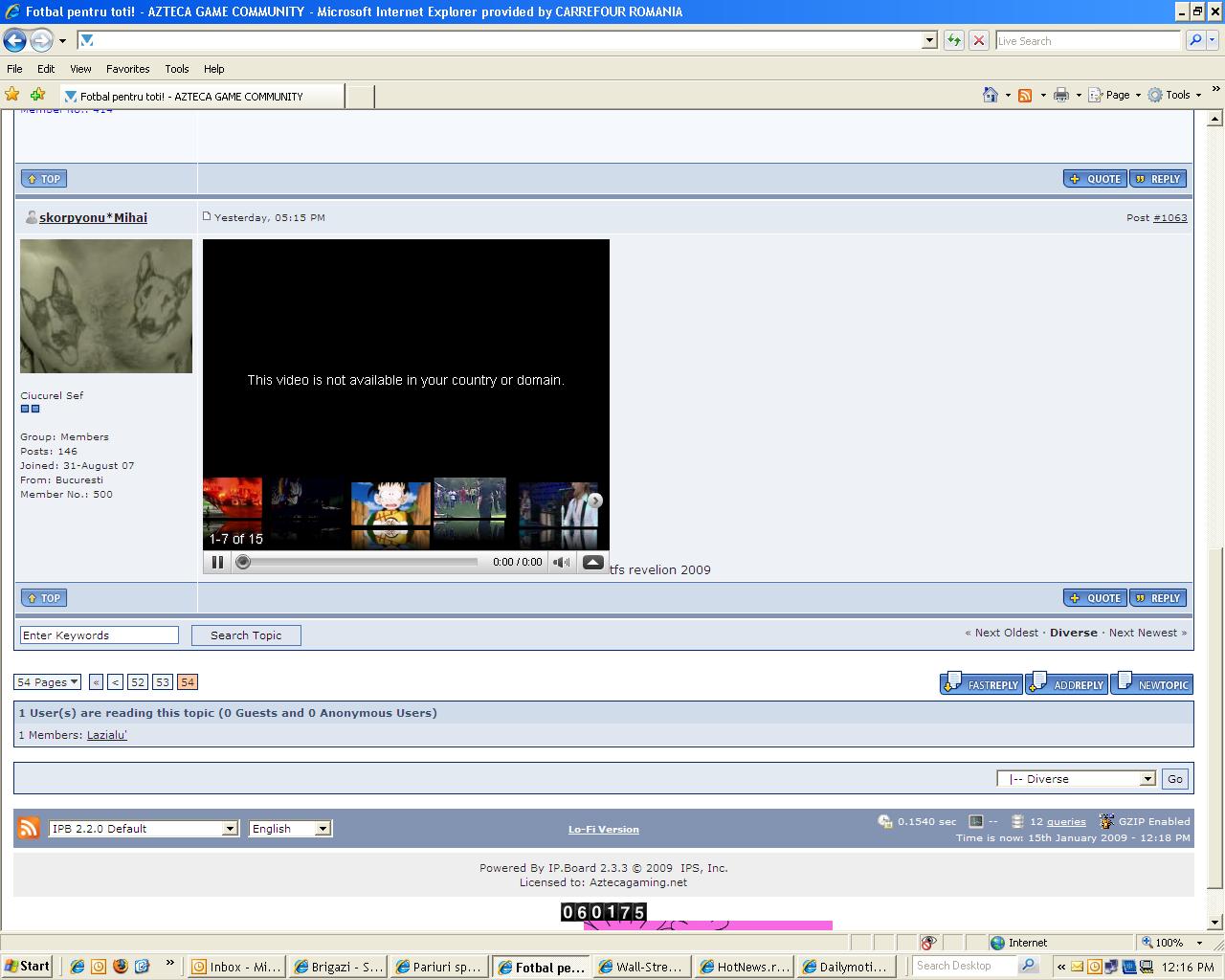This screenshot has height=980, width=1225.
Task: Mute the video player volume
Action: tap(562, 562)
